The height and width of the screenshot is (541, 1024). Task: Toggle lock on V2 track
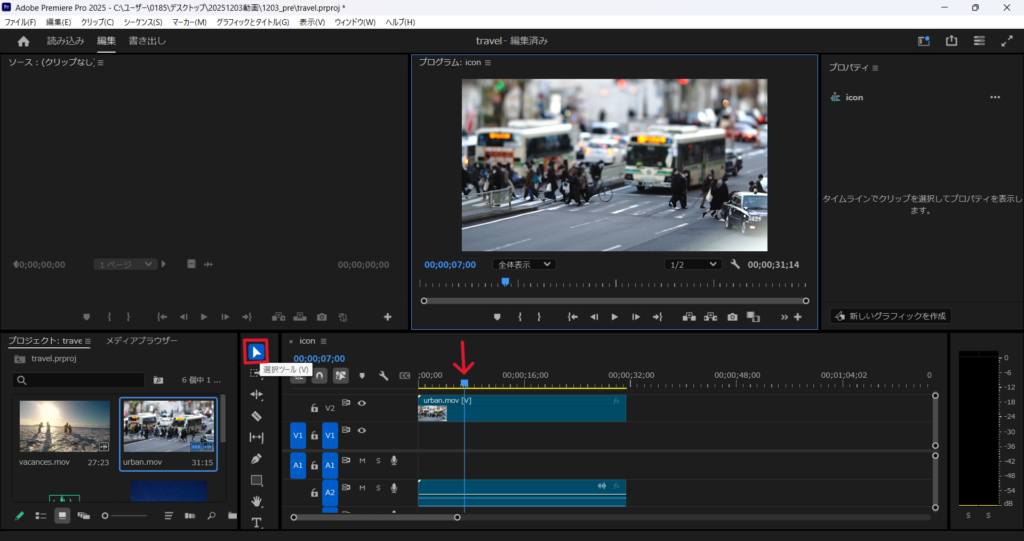314,408
